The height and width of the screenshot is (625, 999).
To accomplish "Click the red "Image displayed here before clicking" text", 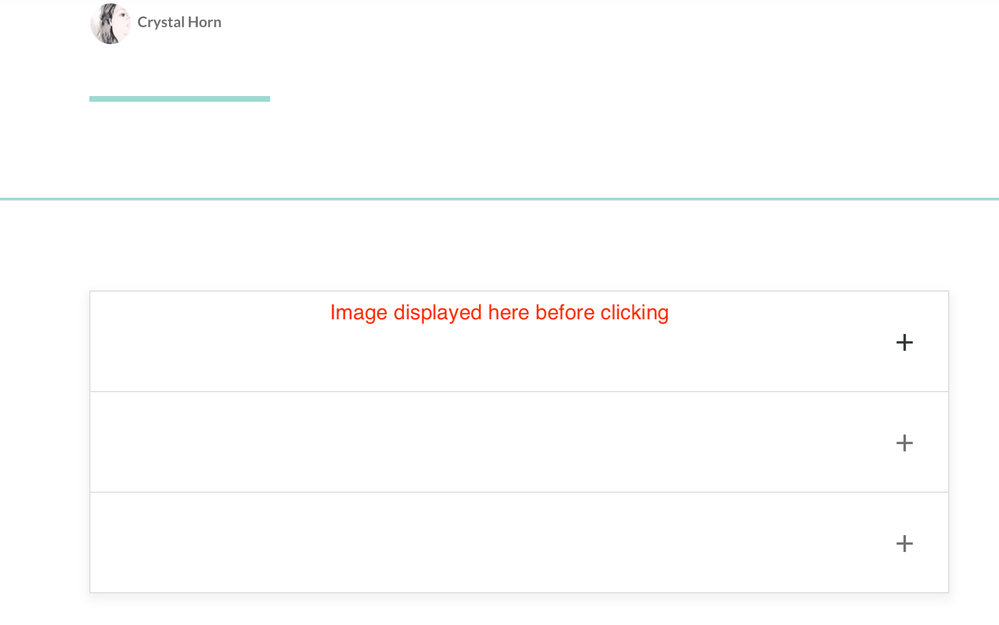I will point(499,313).
